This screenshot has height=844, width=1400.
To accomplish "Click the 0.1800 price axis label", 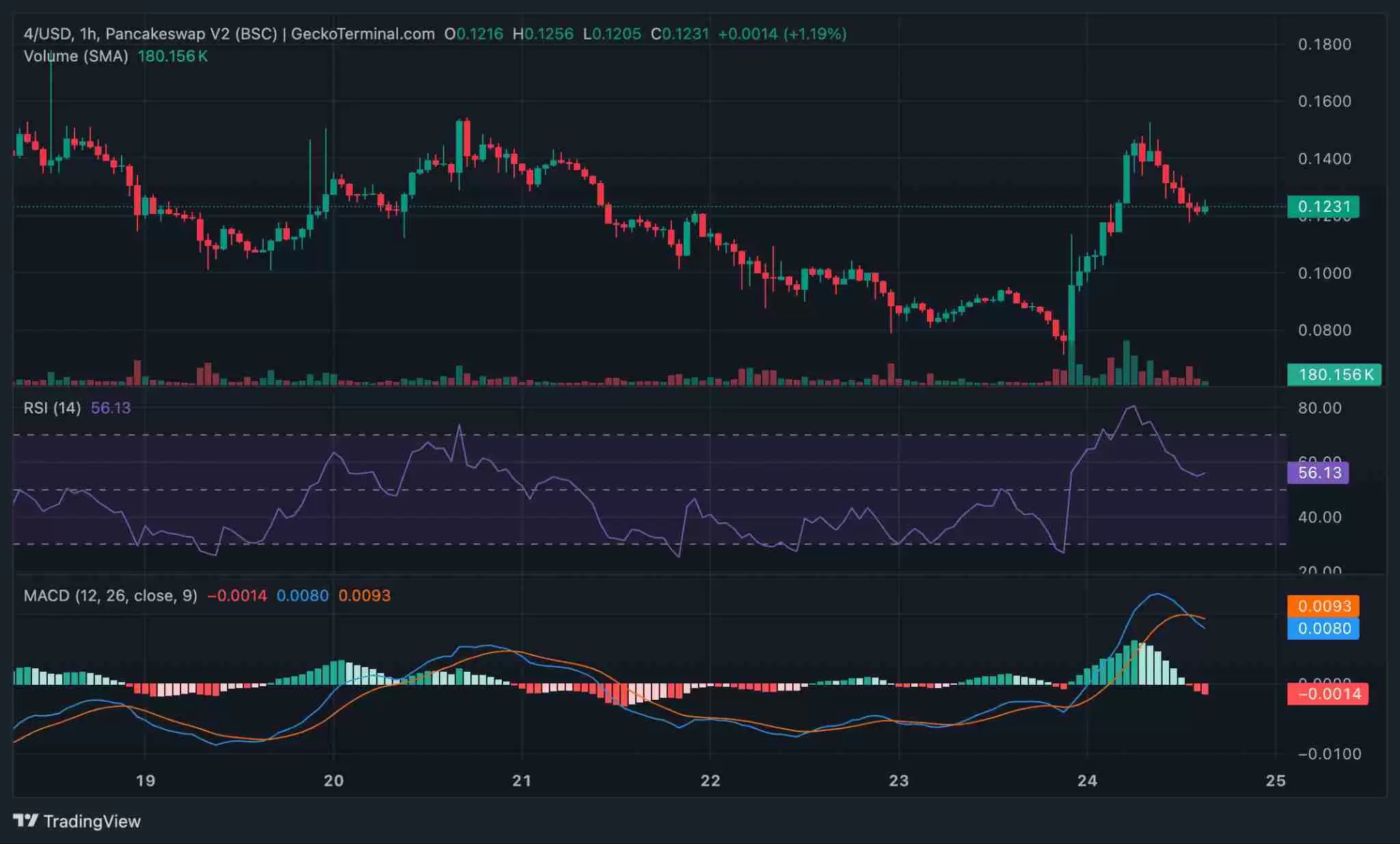I will click(x=1324, y=44).
